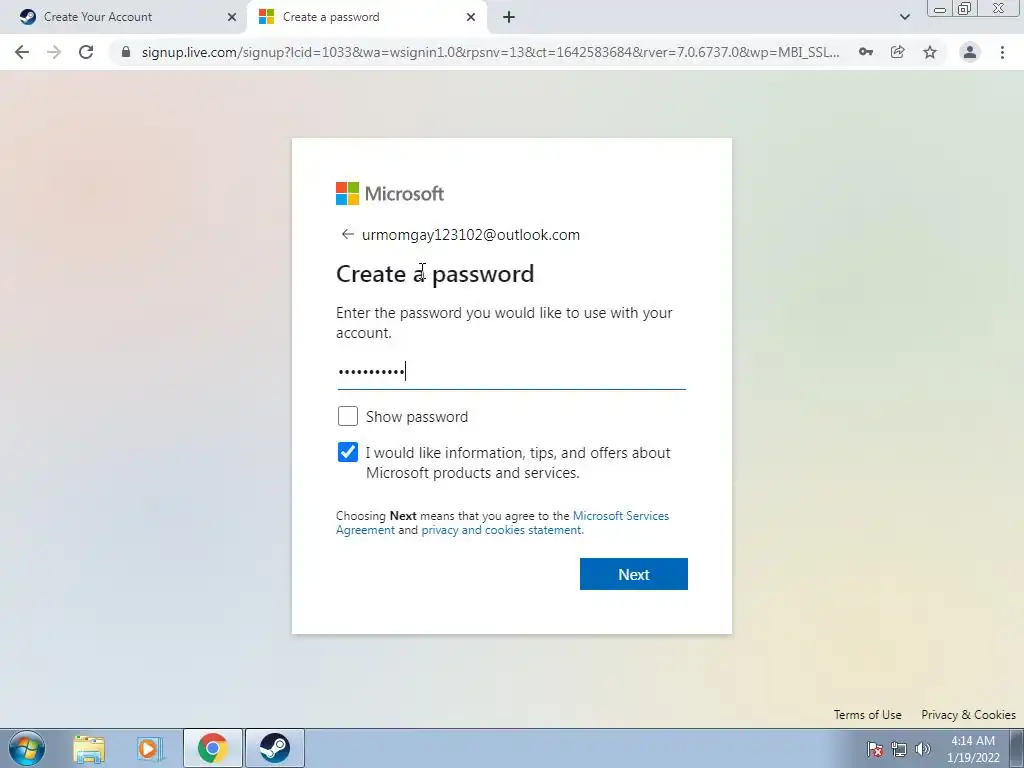Restore down the Chrome window
The width and height of the screenshot is (1024, 768).
(x=965, y=8)
